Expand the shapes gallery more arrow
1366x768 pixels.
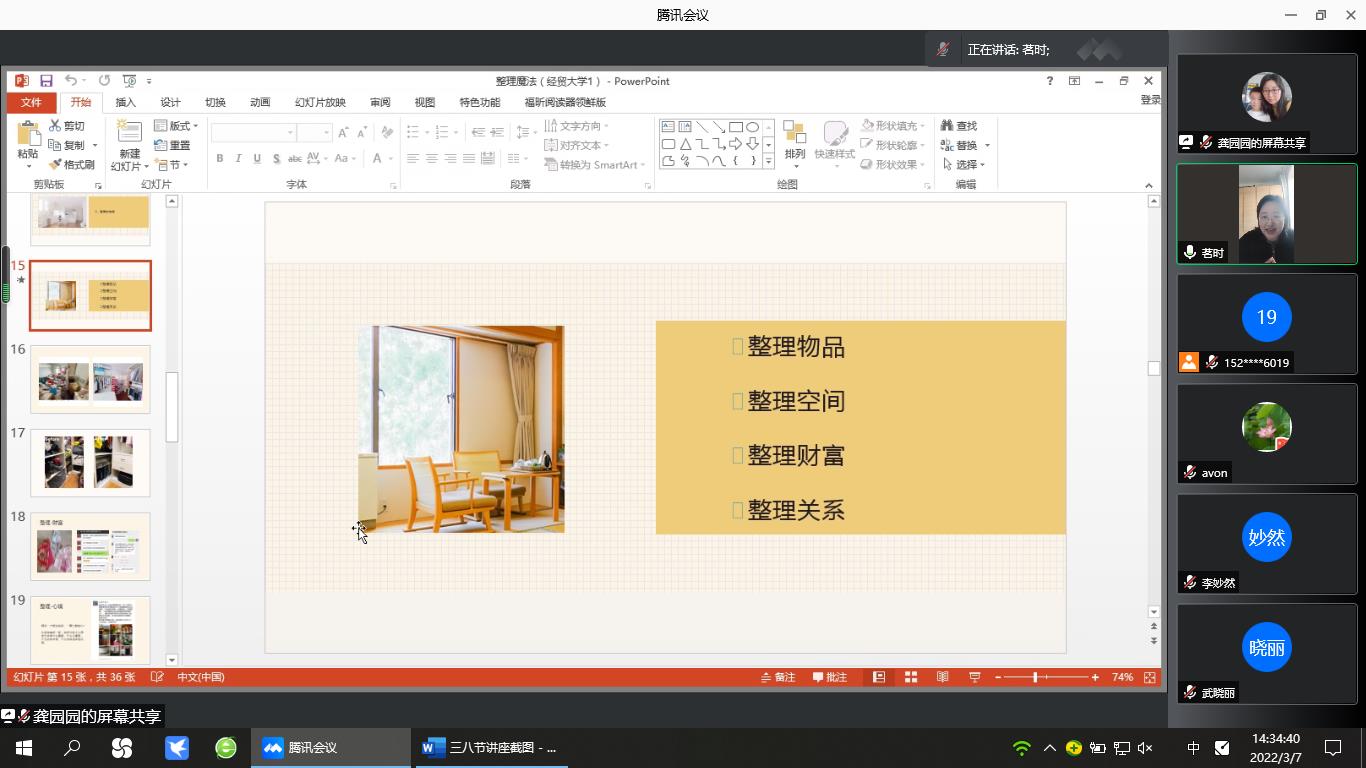coord(768,161)
